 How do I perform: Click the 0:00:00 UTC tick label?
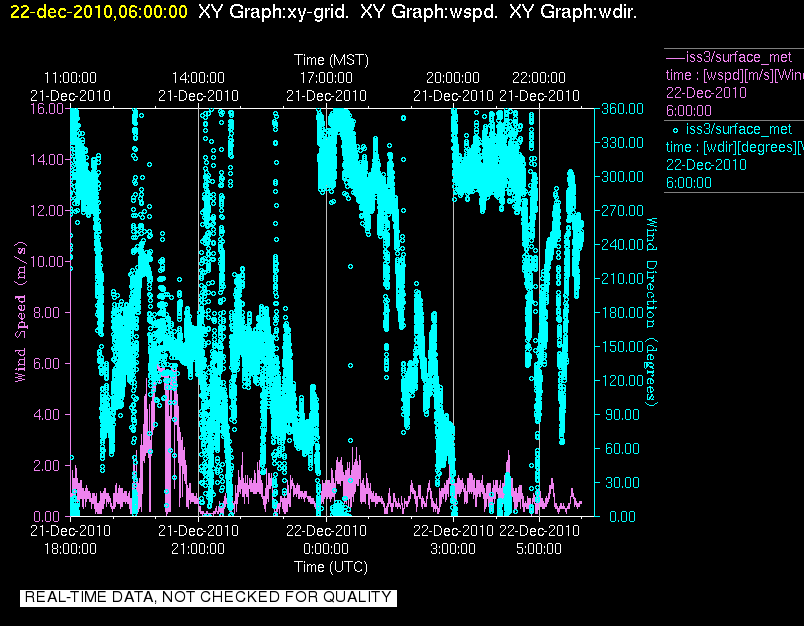pos(326,549)
